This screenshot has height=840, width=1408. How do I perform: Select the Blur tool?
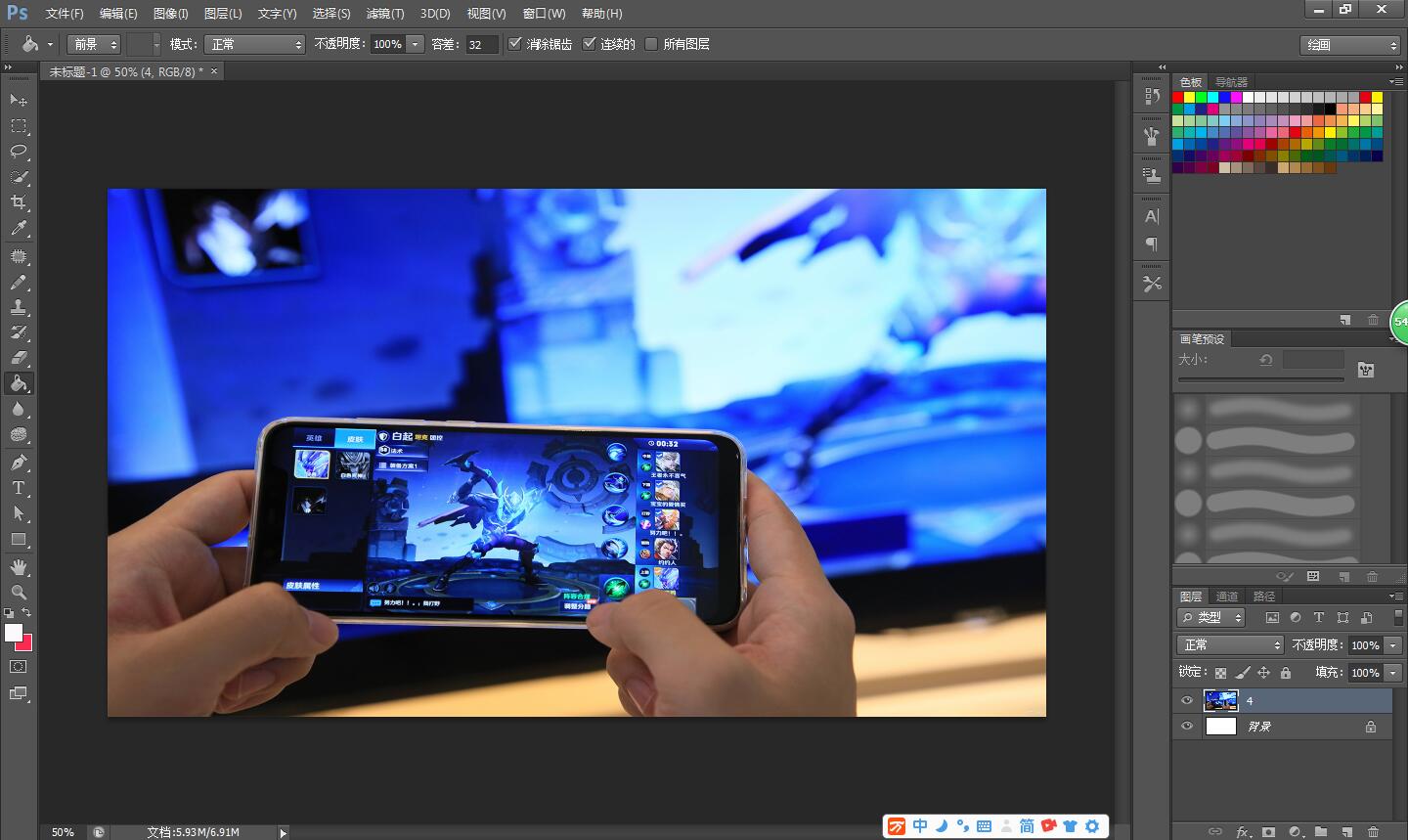(x=19, y=409)
